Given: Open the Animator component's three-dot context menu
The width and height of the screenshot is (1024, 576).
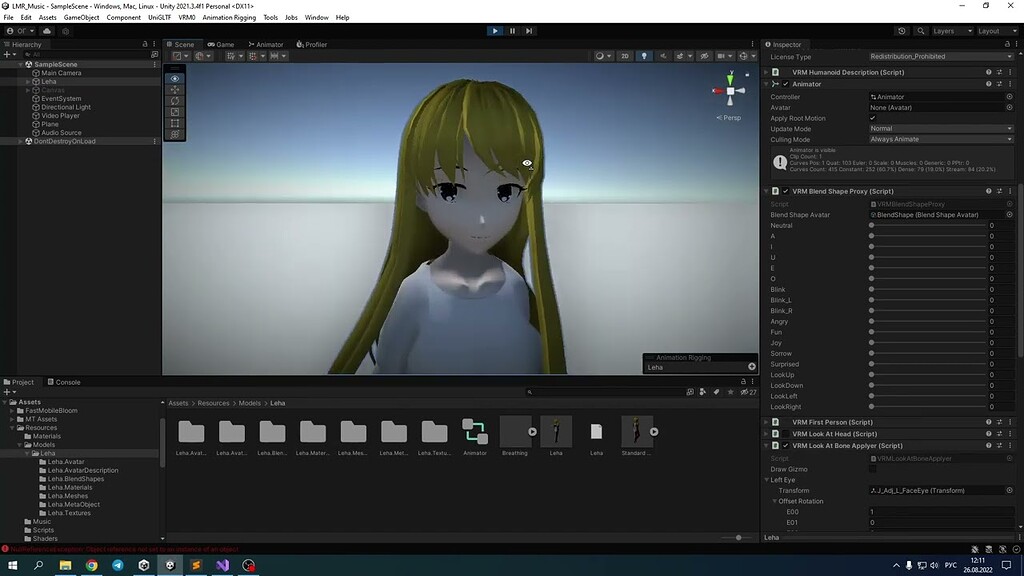Looking at the screenshot, I should [1009, 84].
